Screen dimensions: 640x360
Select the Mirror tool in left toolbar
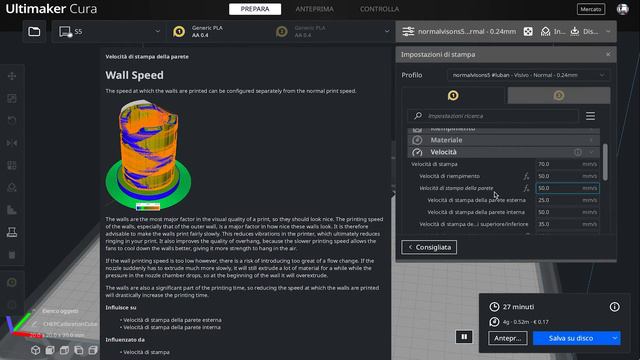tap(12, 143)
